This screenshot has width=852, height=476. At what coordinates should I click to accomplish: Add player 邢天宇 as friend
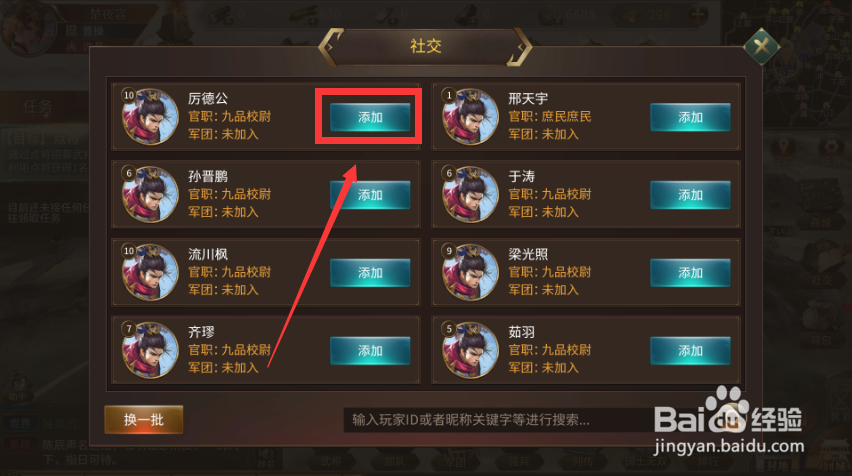690,117
